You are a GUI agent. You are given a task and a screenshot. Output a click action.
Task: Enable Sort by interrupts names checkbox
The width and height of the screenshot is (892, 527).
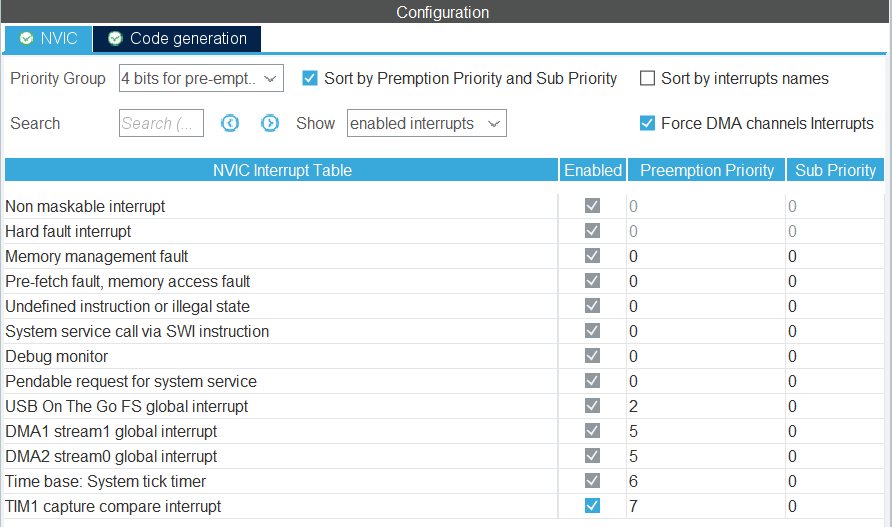pyautogui.click(x=647, y=78)
